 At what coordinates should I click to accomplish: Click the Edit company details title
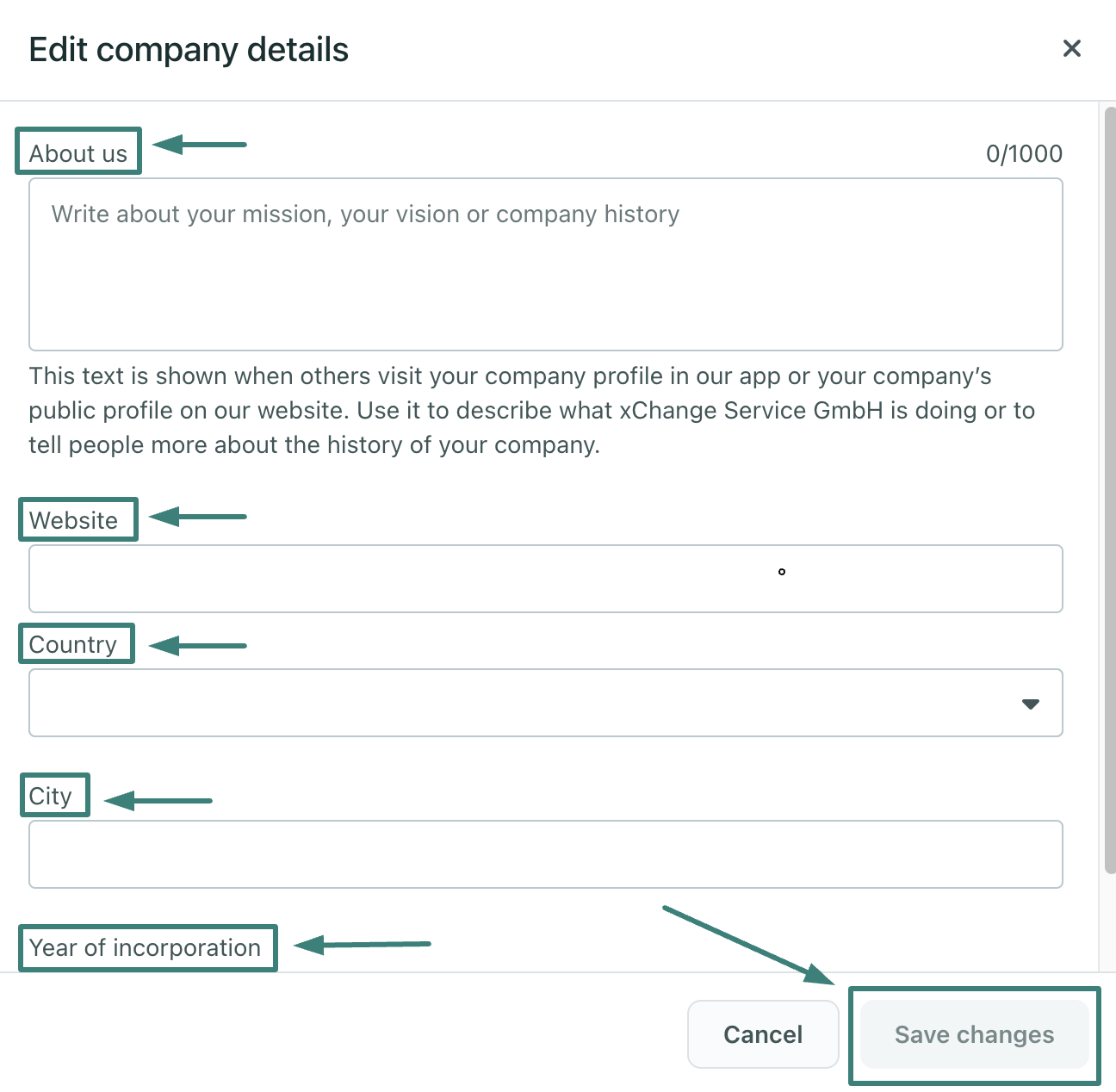coord(189,50)
